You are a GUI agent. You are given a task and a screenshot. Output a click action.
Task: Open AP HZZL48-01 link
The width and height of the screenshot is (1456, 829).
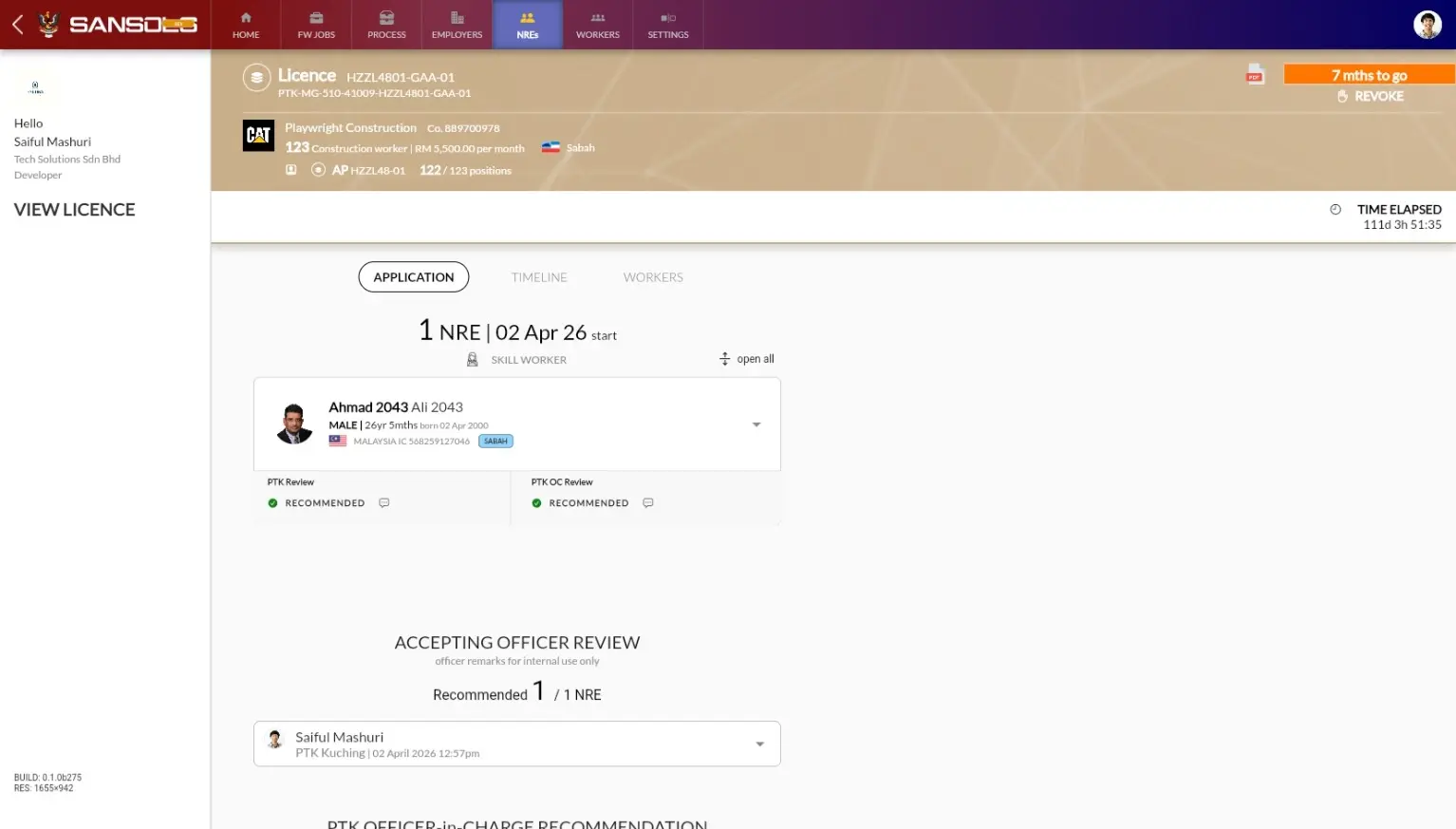(x=368, y=171)
